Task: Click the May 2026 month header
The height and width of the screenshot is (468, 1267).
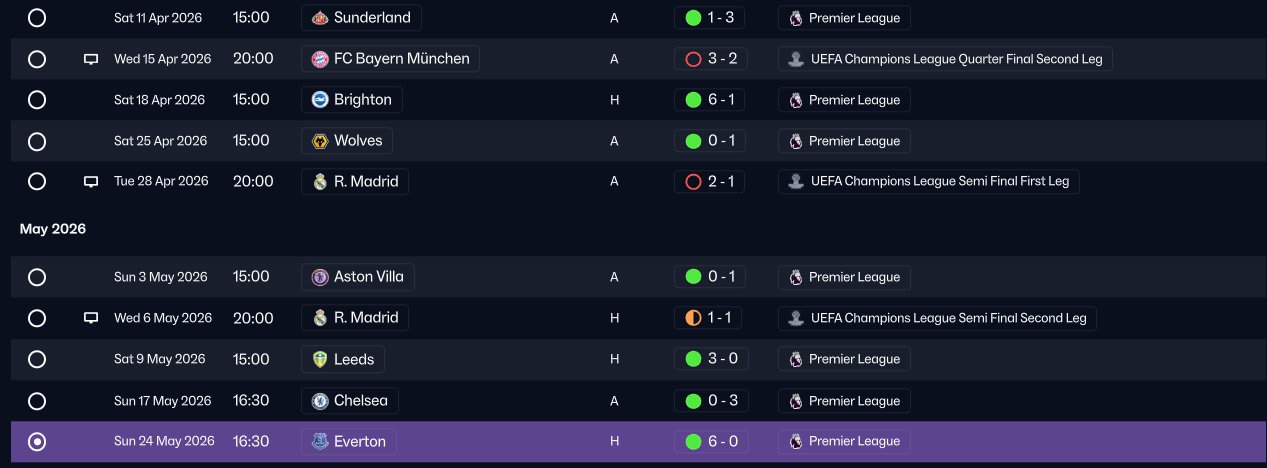Action: [x=53, y=229]
